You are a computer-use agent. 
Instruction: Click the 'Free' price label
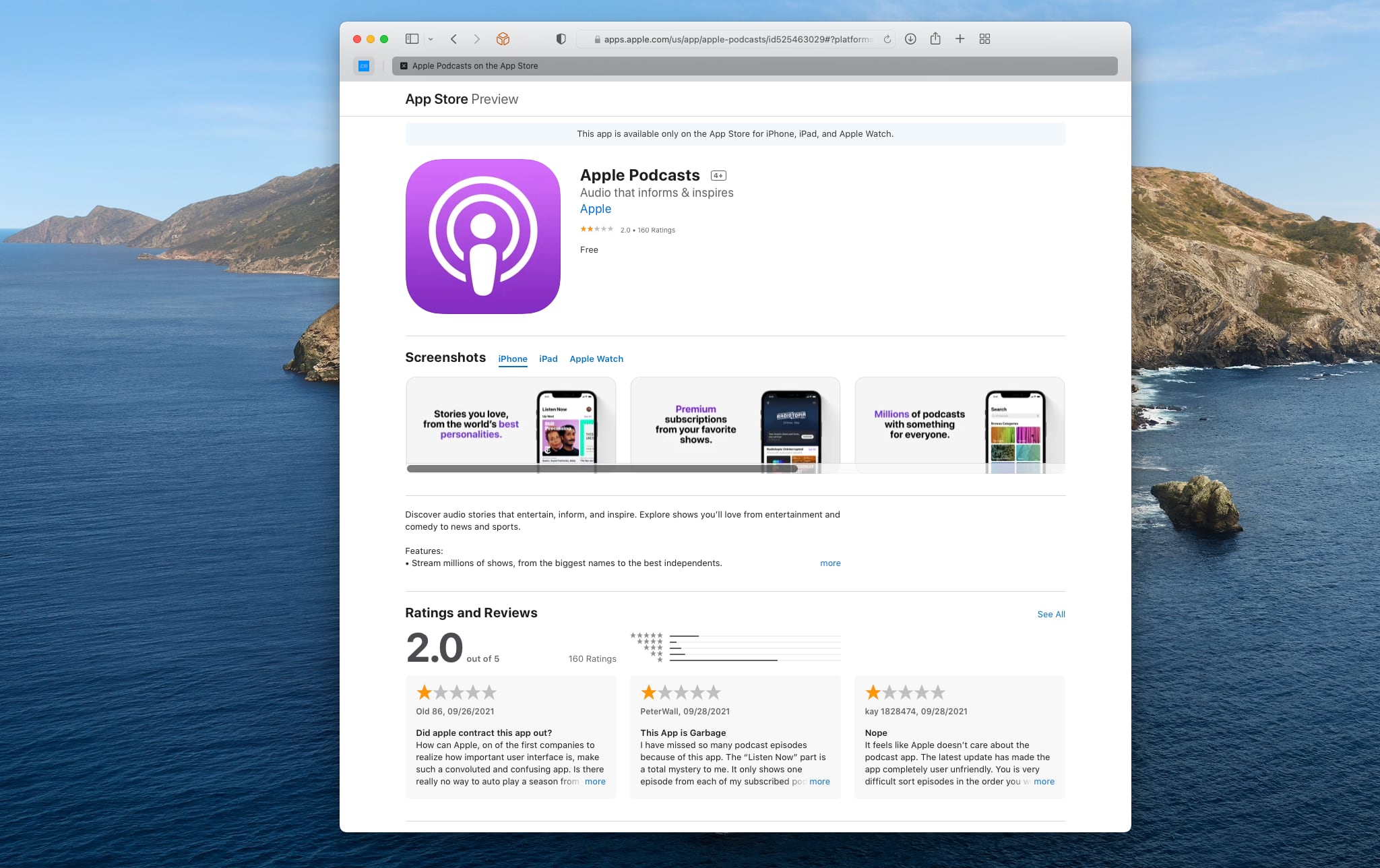point(589,250)
